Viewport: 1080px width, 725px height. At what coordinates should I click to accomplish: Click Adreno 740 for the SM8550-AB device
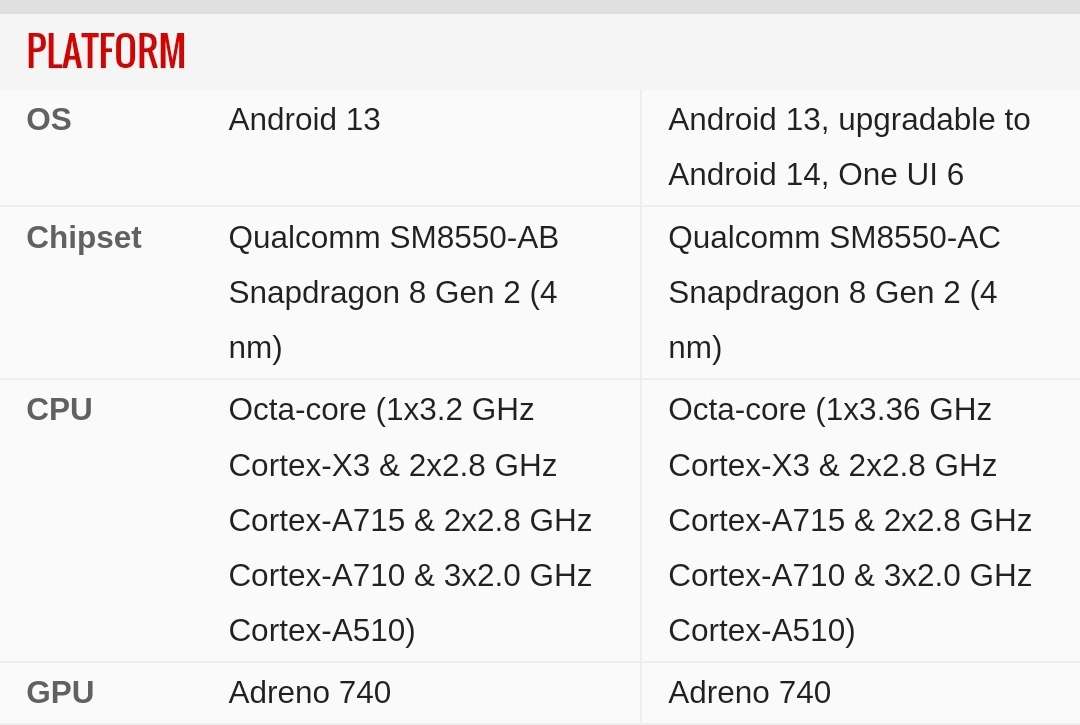309,693
